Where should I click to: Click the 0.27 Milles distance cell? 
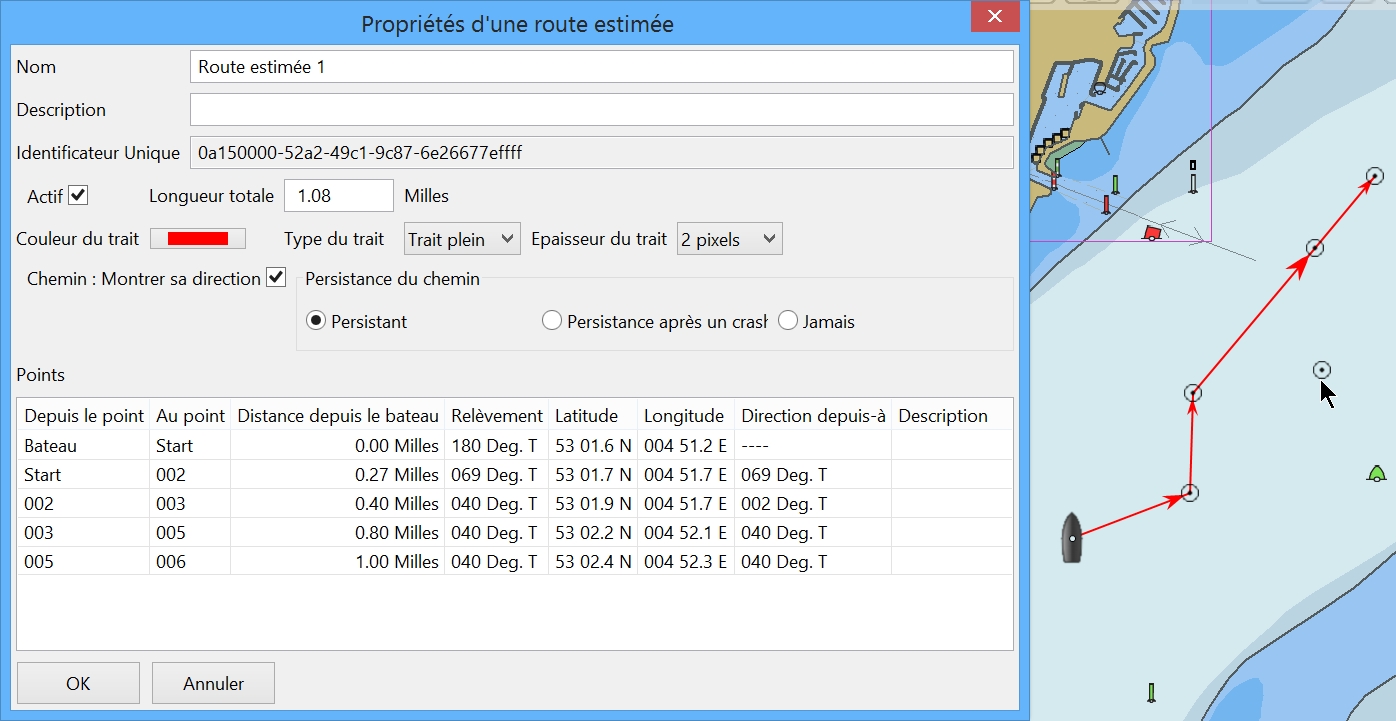pos(338,474)
